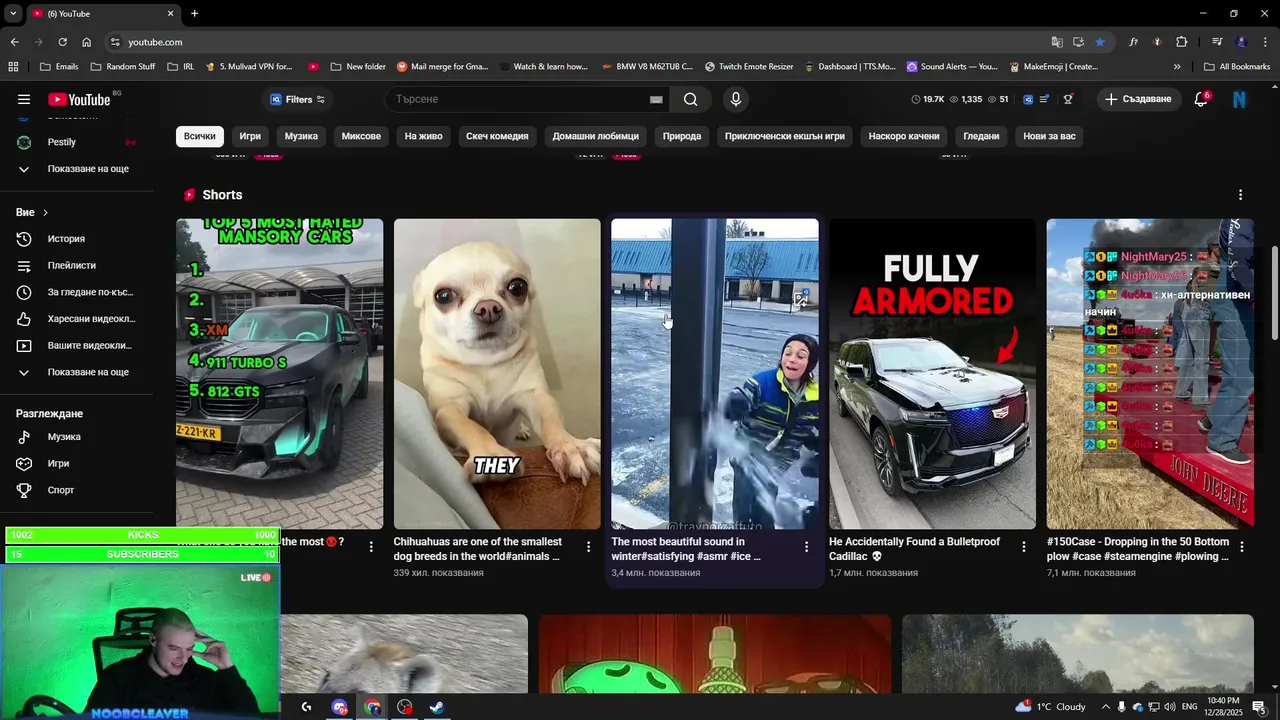Click the translate page icon in address bar
This screenshot has width=1280, height=720.
click(1057, 42)
